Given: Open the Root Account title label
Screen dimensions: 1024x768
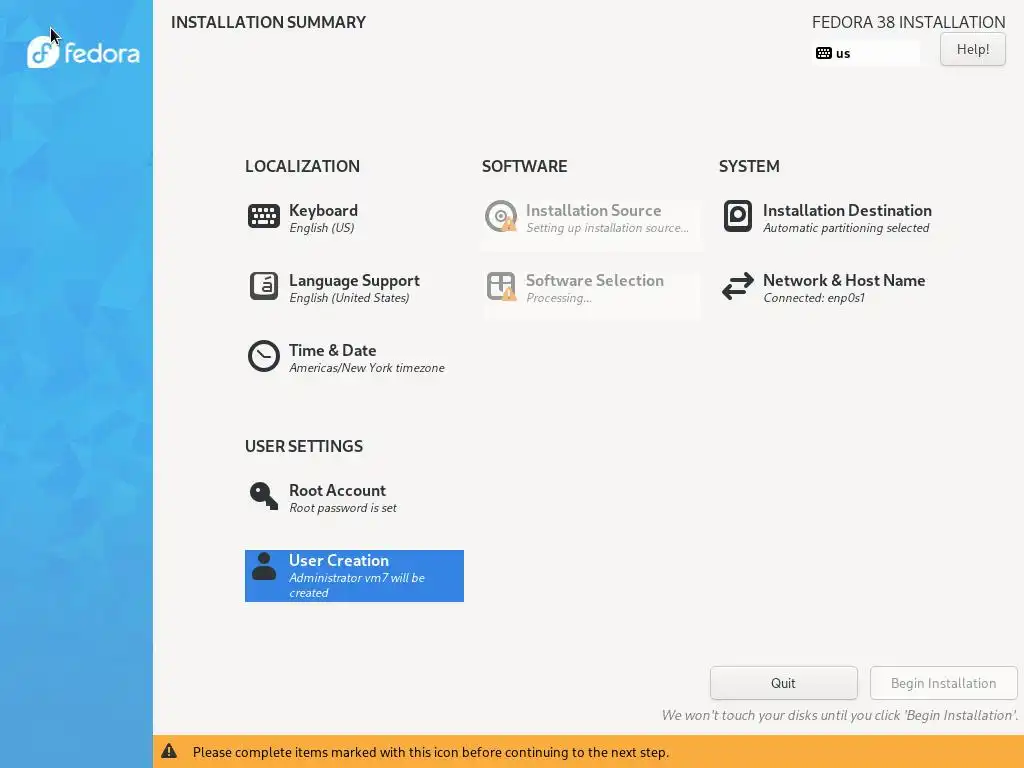Looking at the screenshot, I should (337, 490).
